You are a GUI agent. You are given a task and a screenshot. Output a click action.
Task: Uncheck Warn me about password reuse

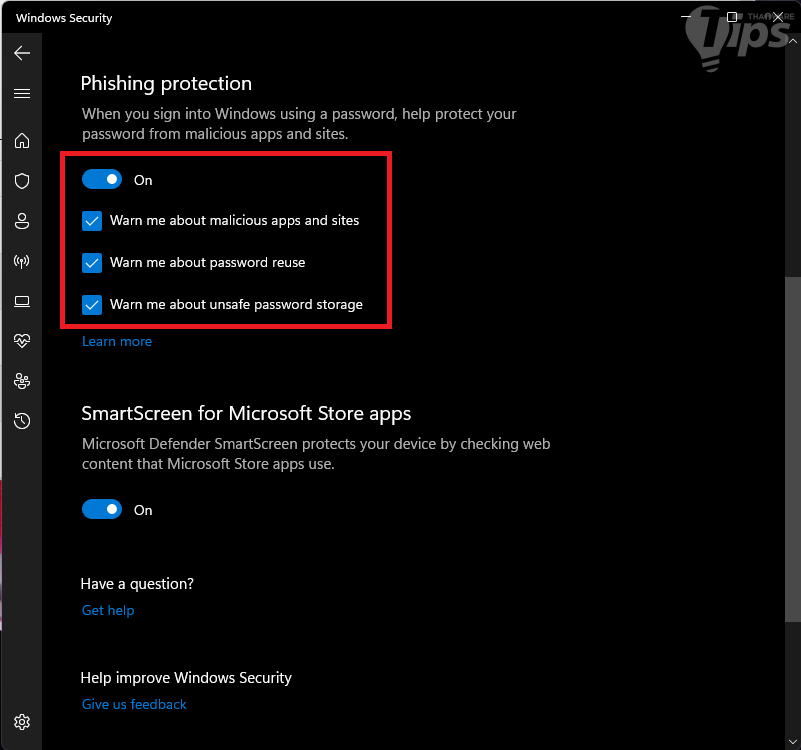pyautogui.click(x=92, y=263)
